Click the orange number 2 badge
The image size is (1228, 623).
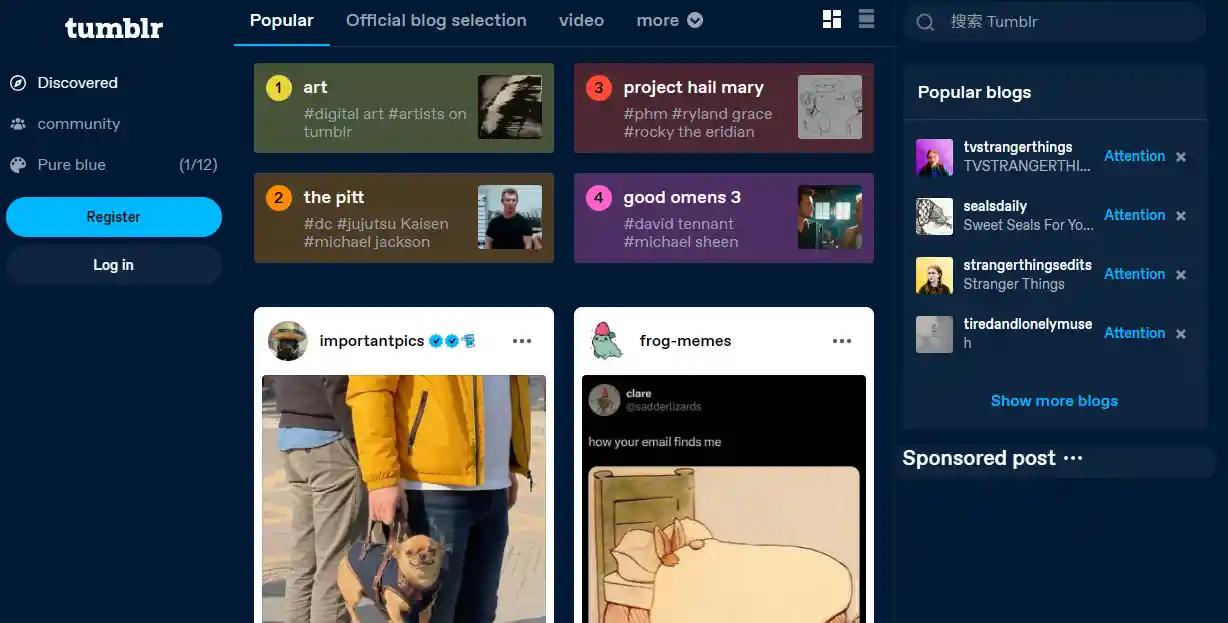tap(279, 198)
